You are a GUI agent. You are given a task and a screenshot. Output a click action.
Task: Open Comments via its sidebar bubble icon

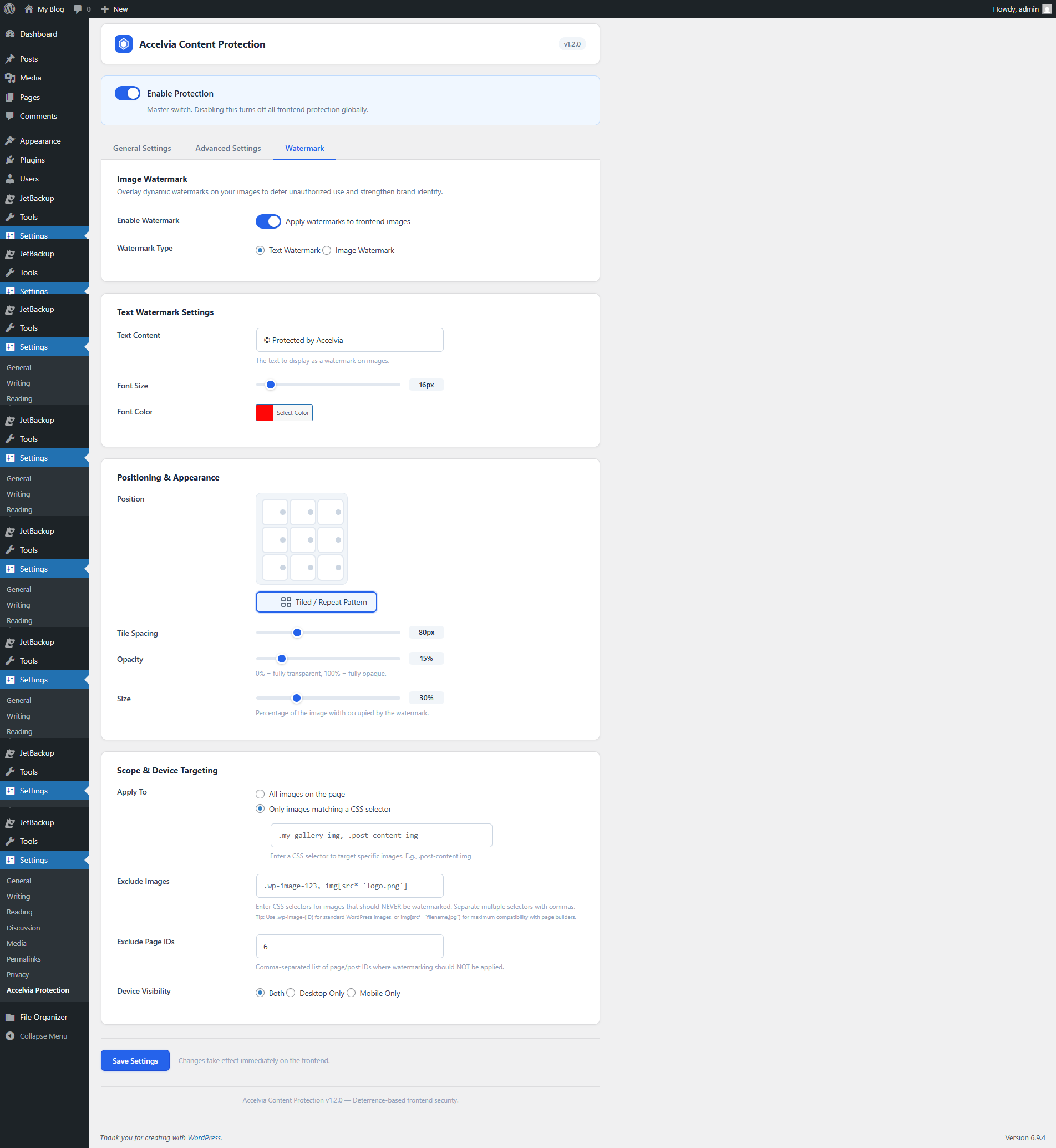point(10,116)
